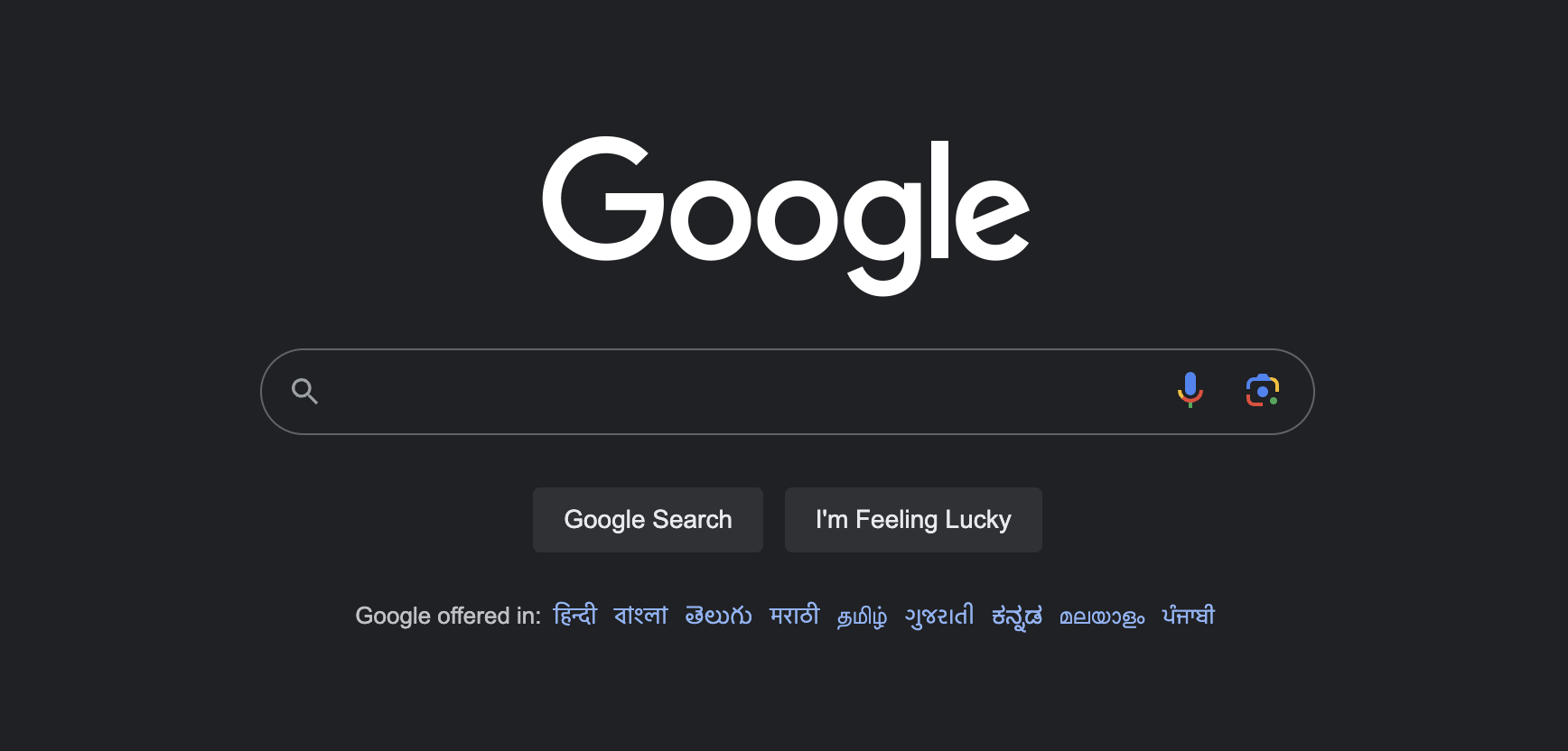Viewport: 1568px width, 751px height.
Task: Select the blue microphone to speak a query
Action: pyautogui.click(x=1190, y=391)
